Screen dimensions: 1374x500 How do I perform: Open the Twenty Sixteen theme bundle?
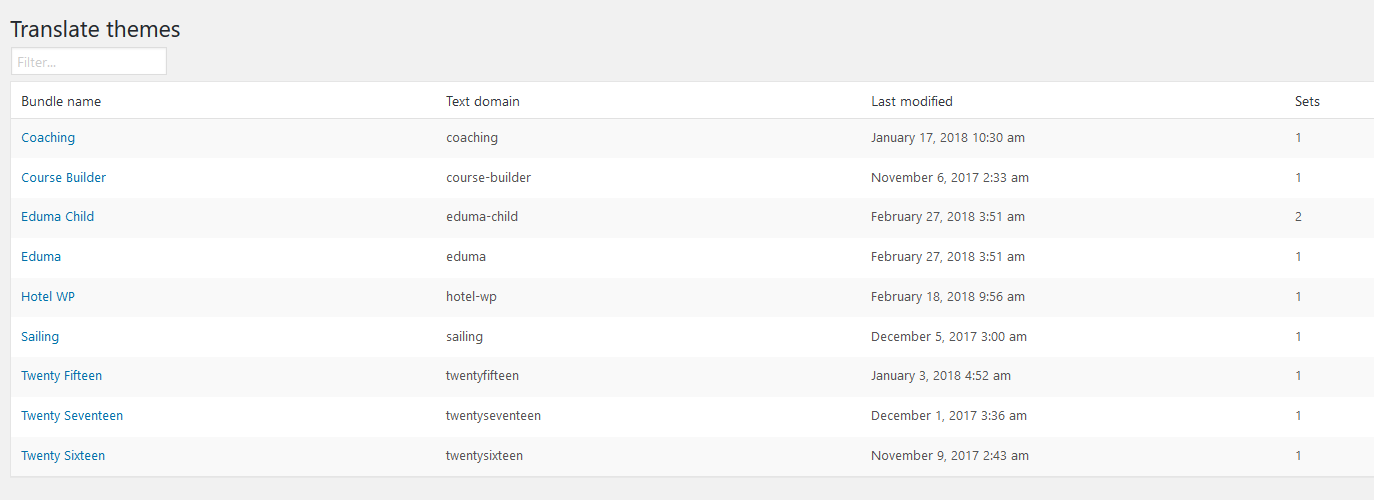63,456
